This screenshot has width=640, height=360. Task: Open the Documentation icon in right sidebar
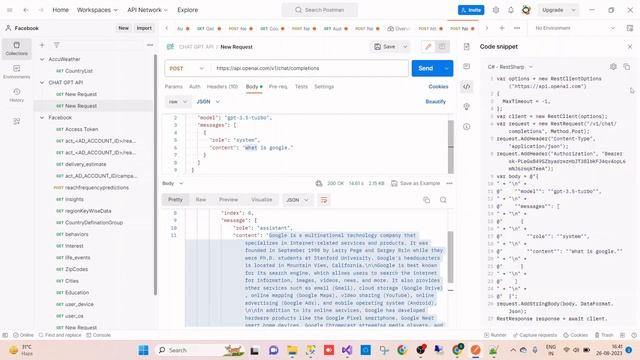[467, 47]
